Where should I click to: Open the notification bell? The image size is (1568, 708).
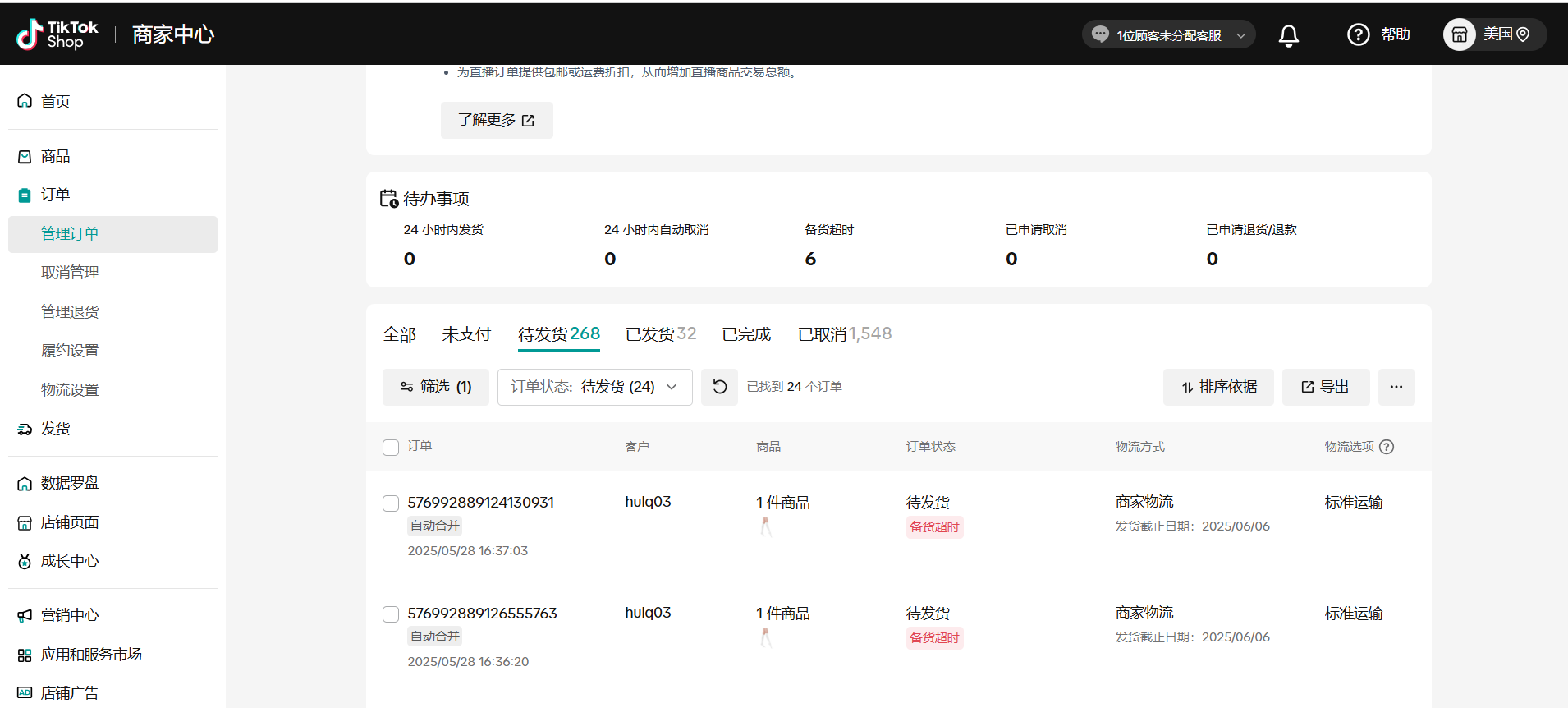(x=1289, y=35)
